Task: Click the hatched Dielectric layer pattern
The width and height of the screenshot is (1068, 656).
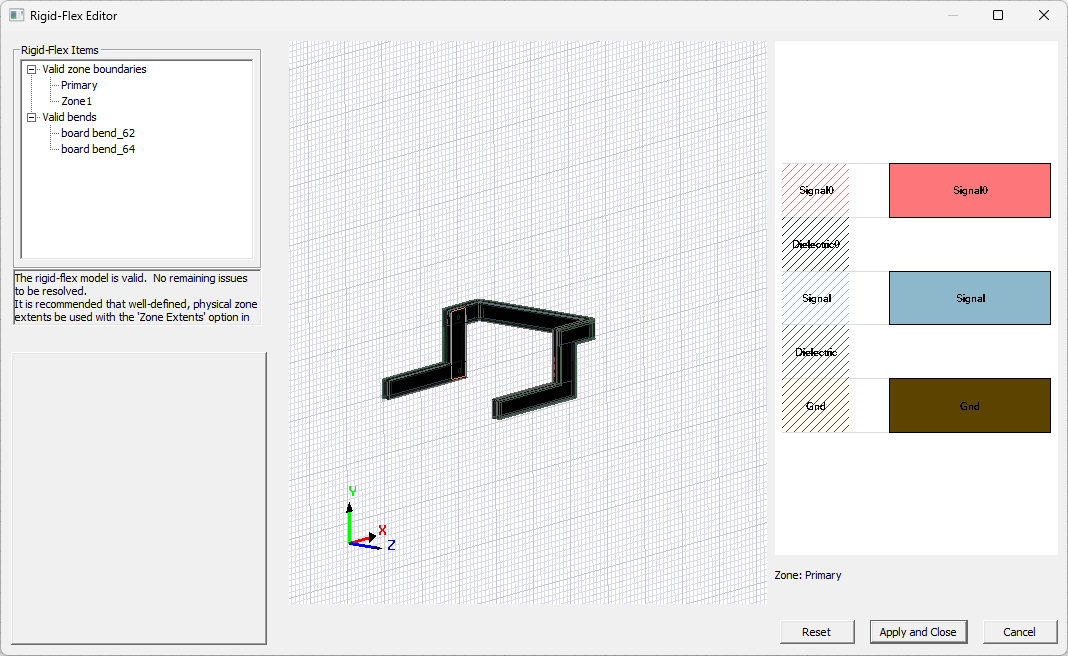Action: point(815,352)
